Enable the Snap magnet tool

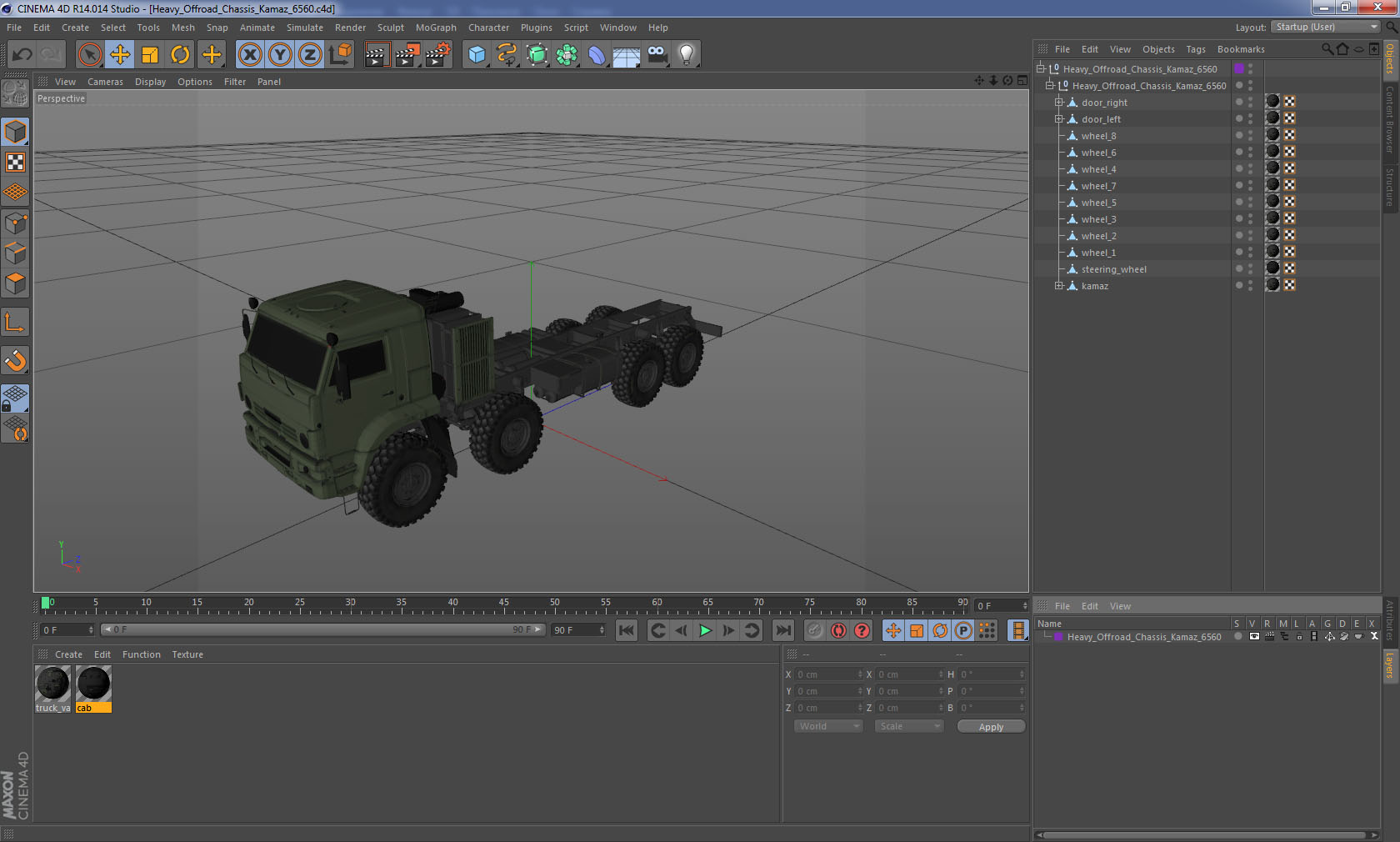[x=16, y=360]
